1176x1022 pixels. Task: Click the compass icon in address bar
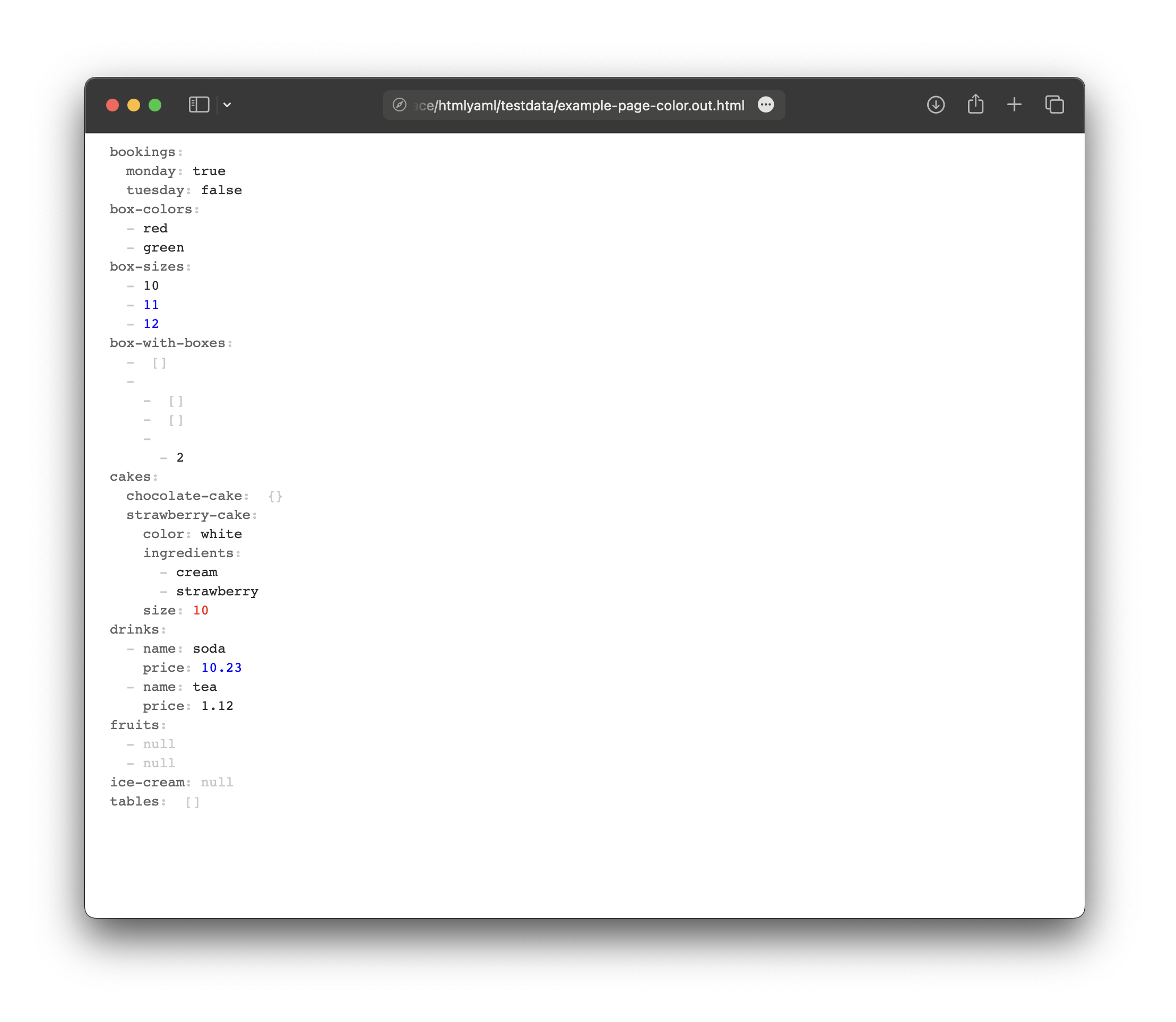tap(399, 105)
